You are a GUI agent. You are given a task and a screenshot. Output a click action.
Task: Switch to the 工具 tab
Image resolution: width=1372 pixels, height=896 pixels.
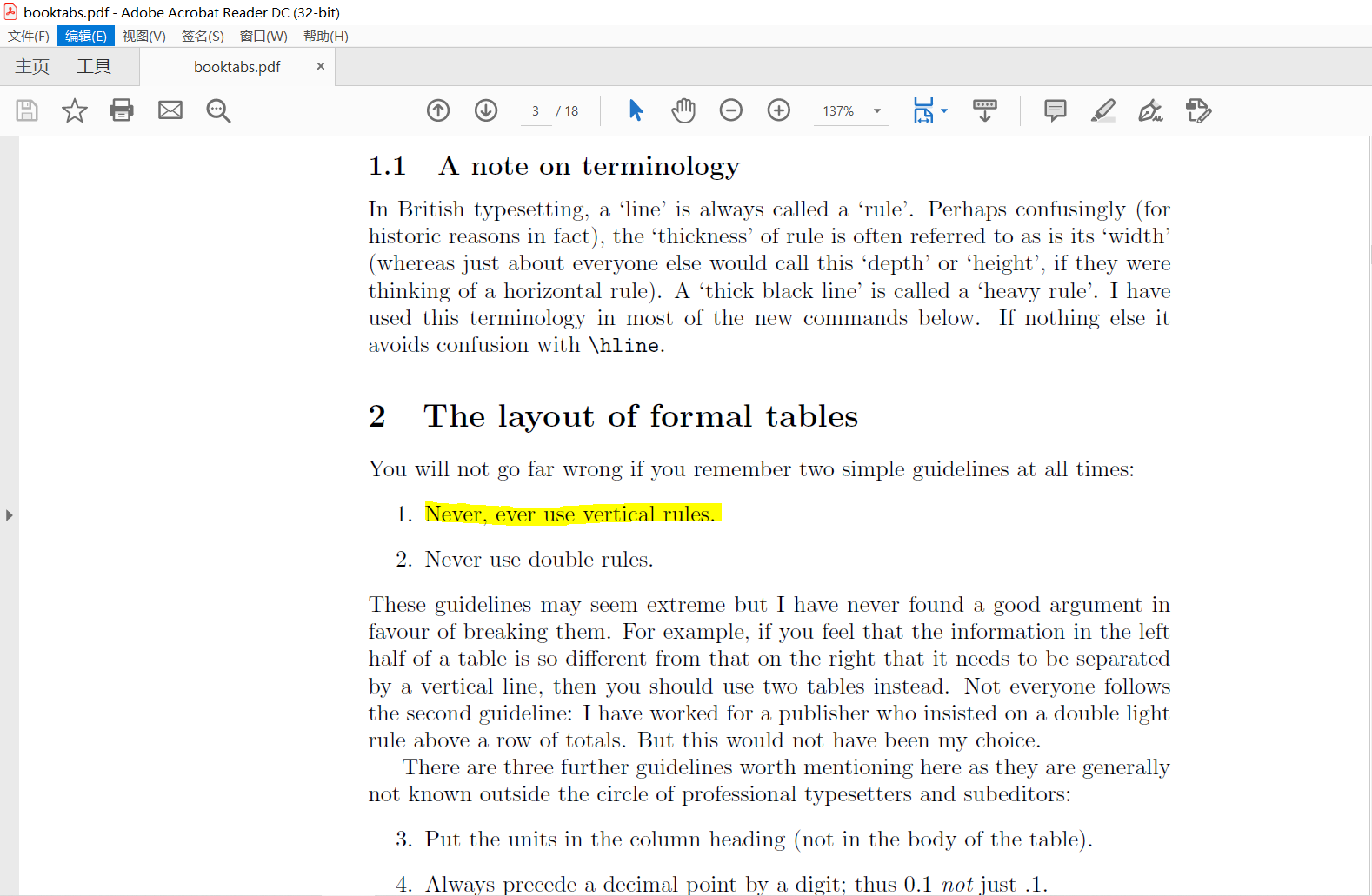coord(94,67)
